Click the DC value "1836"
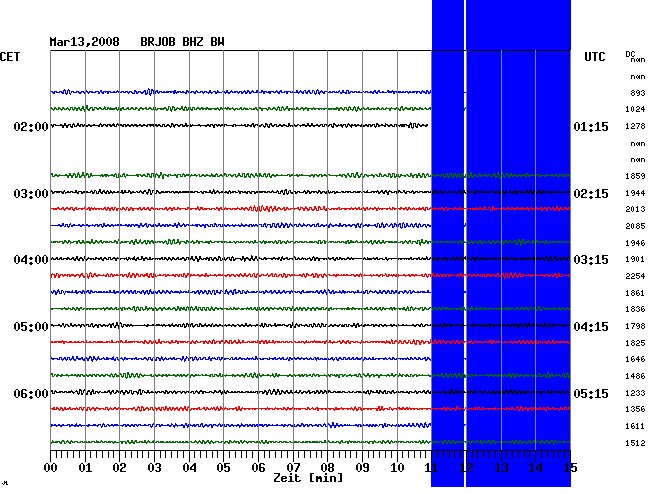650x494 pixels. (x=635, y=309)
